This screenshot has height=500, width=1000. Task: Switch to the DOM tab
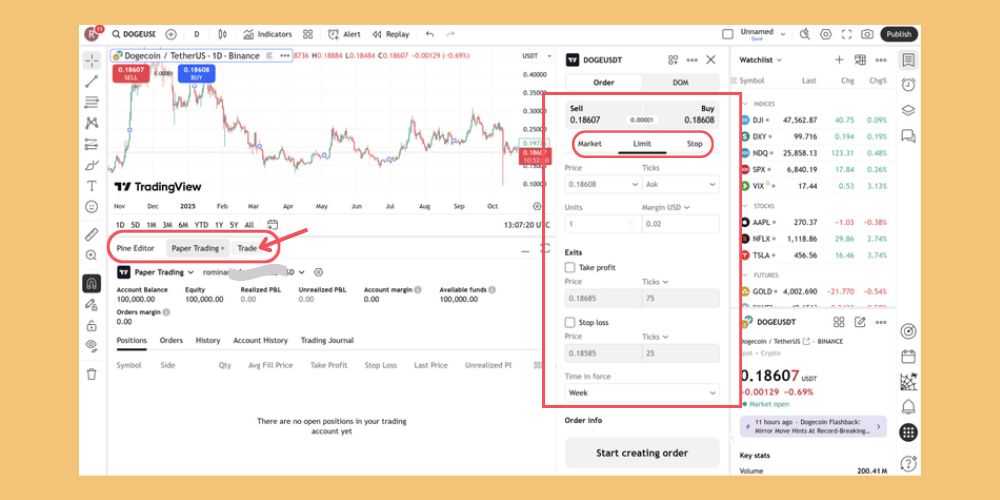click(680, 83)
